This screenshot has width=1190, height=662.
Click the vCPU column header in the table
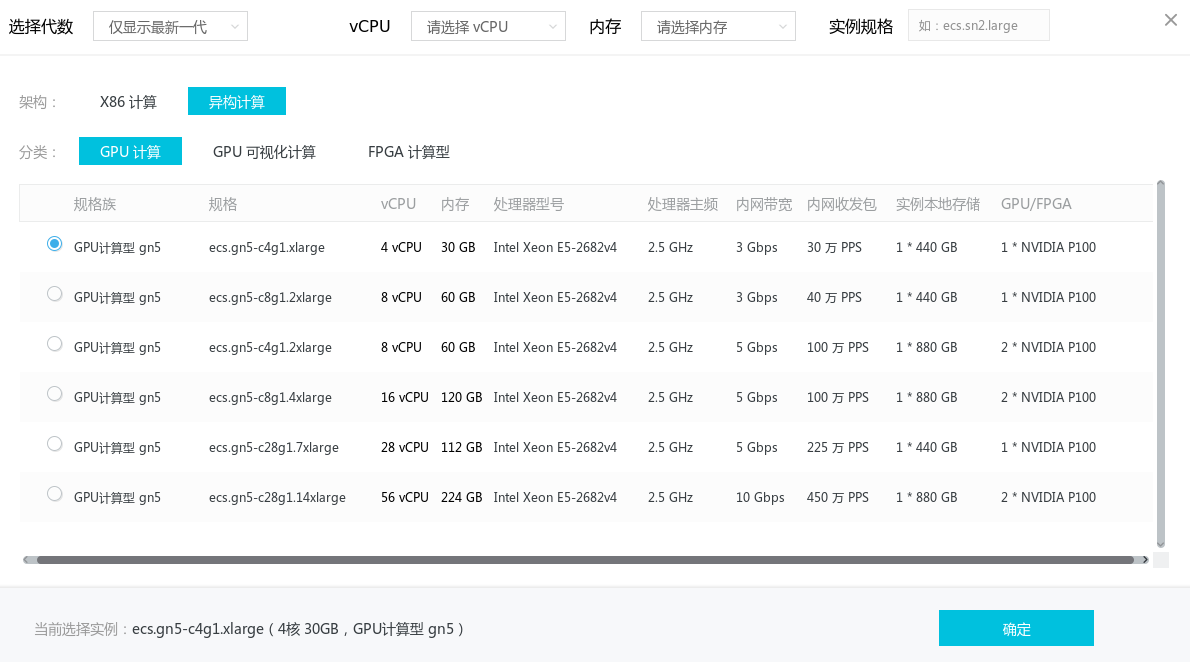(x=398, y=204)
